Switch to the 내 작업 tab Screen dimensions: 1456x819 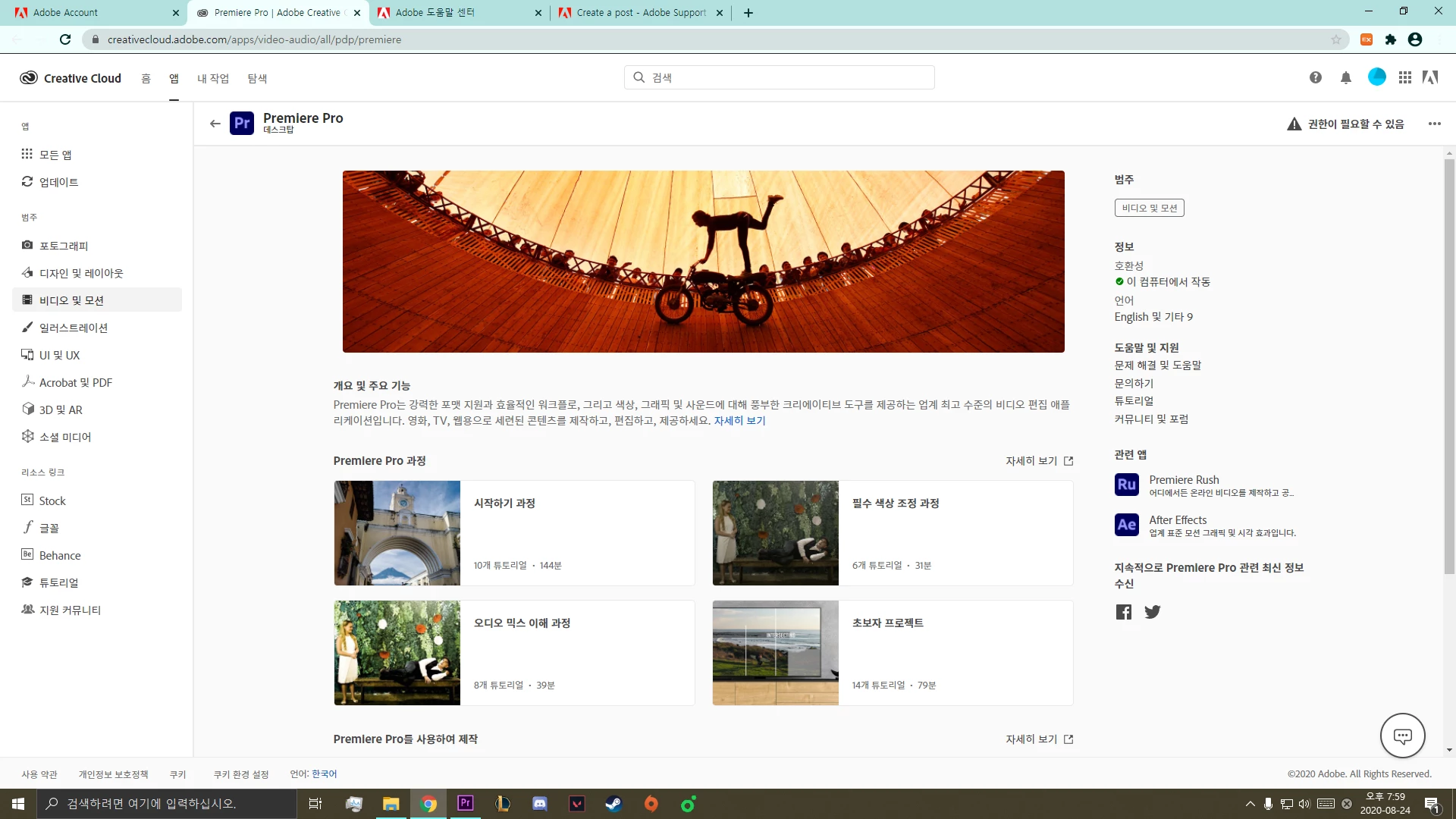click(213, 78)
